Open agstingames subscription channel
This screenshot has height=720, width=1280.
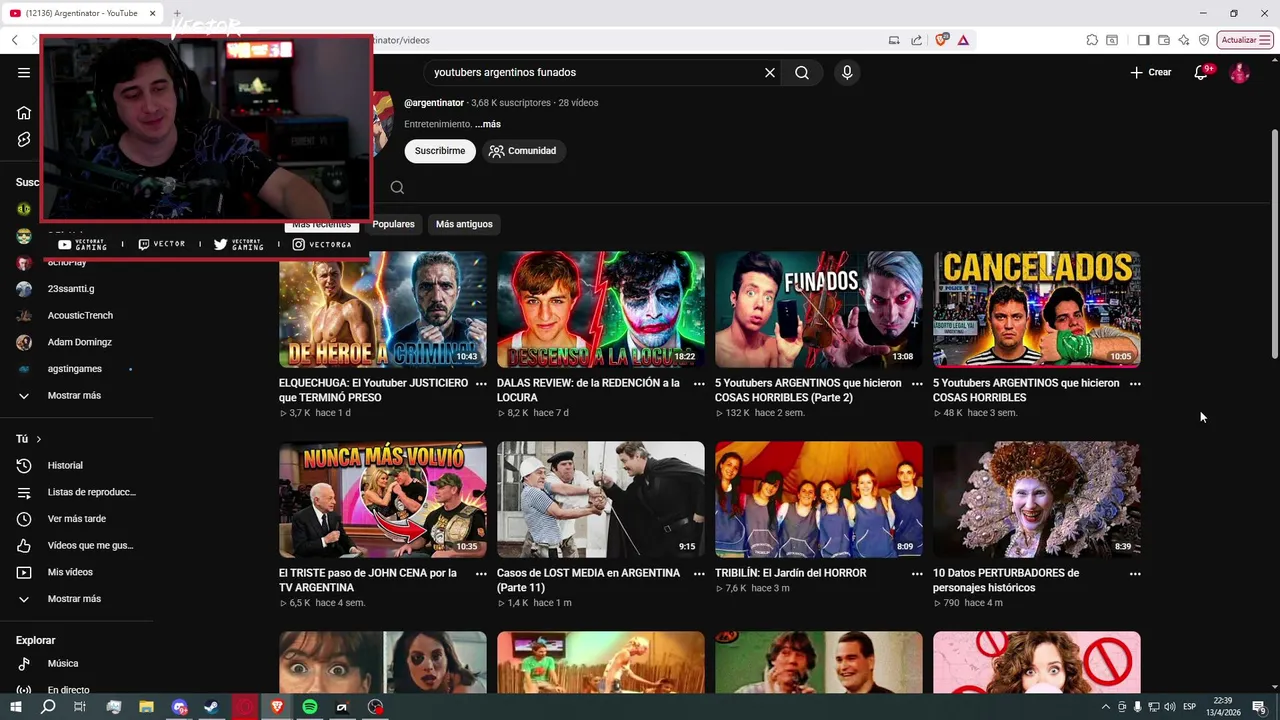pos(77,369)
